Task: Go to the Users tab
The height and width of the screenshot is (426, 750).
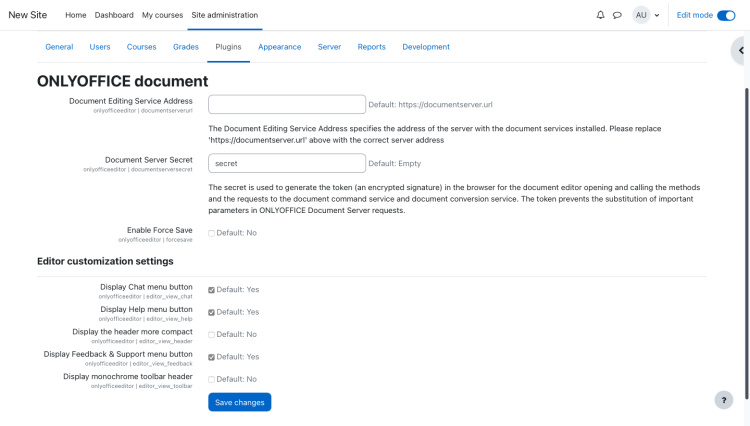Action: pos(100,47)
